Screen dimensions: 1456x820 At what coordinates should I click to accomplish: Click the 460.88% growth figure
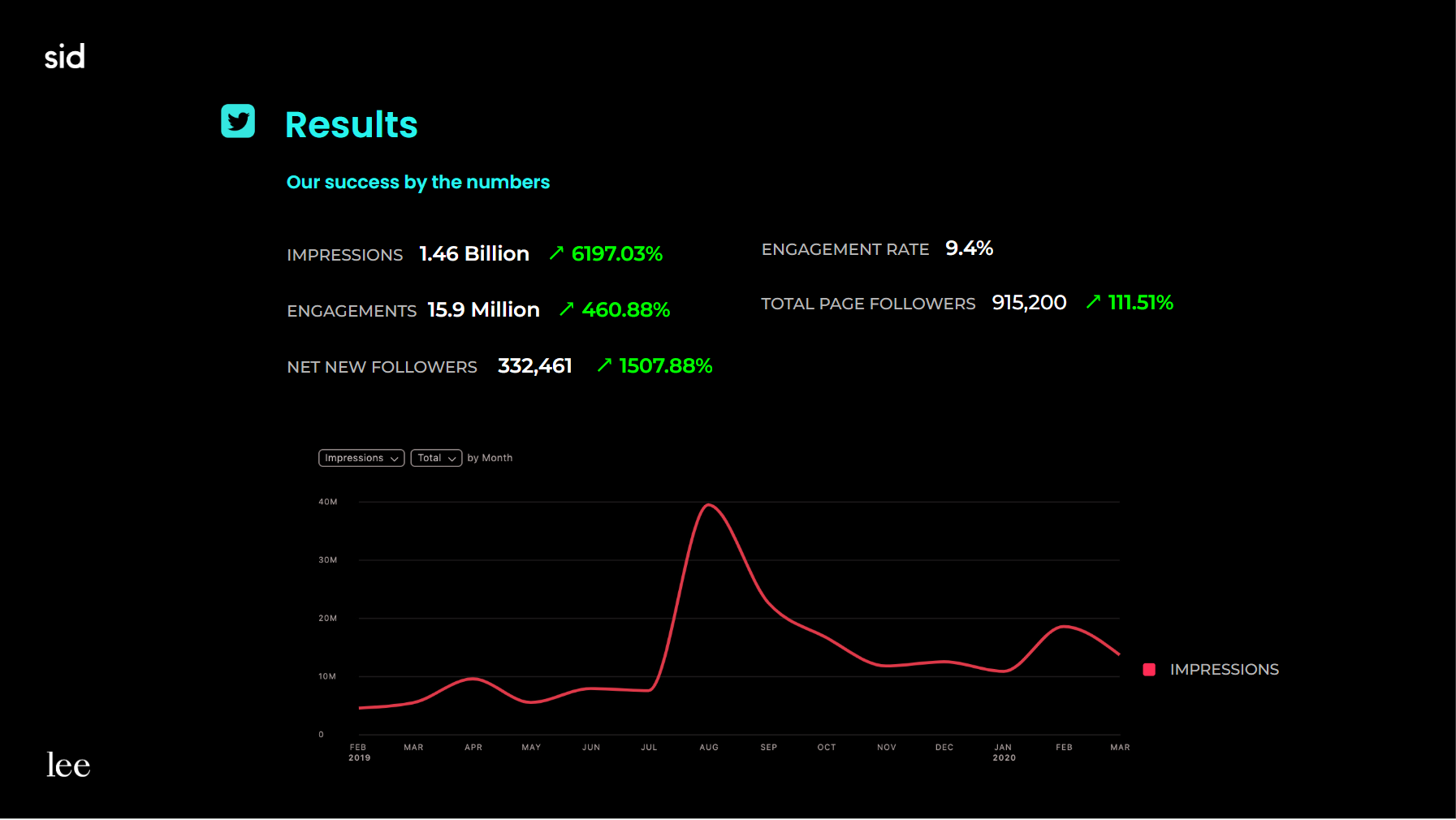click(626, 310)
